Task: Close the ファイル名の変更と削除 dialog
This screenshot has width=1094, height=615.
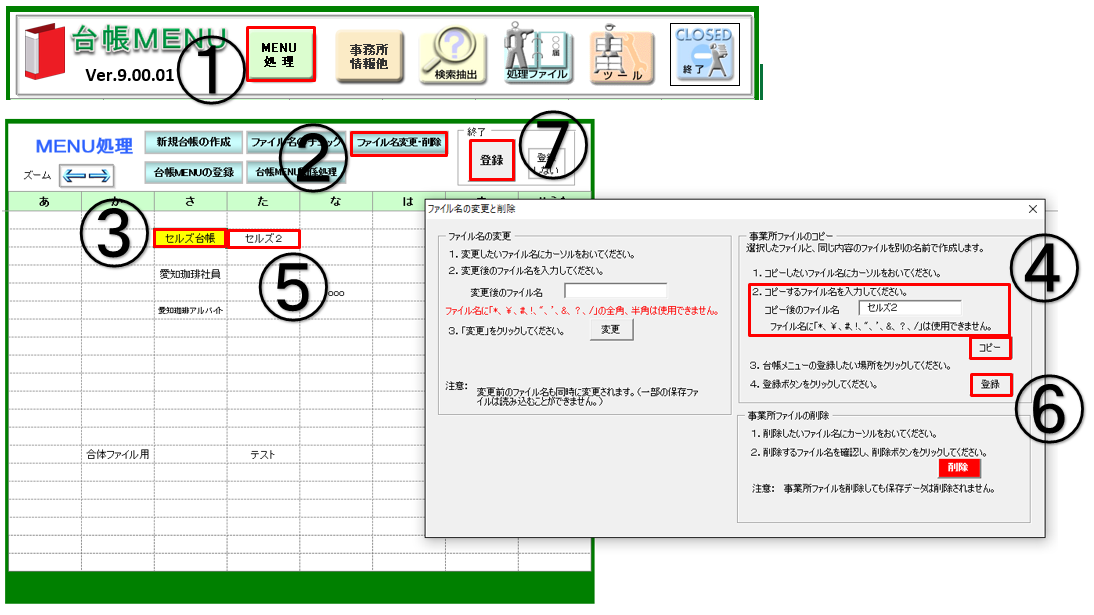Action: pyautogui.click(x=1033, y=209)
